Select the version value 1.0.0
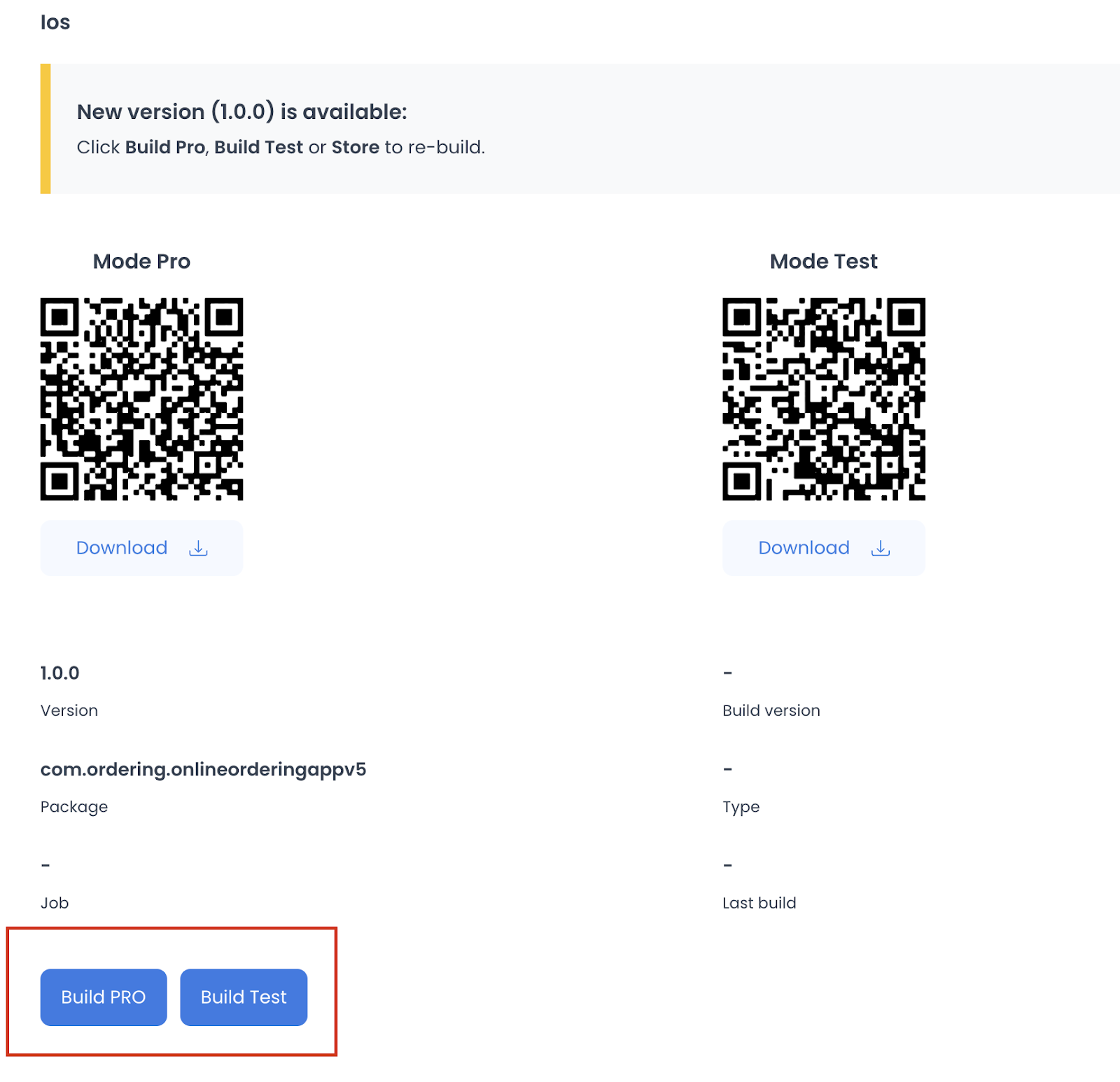Screen dimensions: 1120x1082 tap(59, 673)
